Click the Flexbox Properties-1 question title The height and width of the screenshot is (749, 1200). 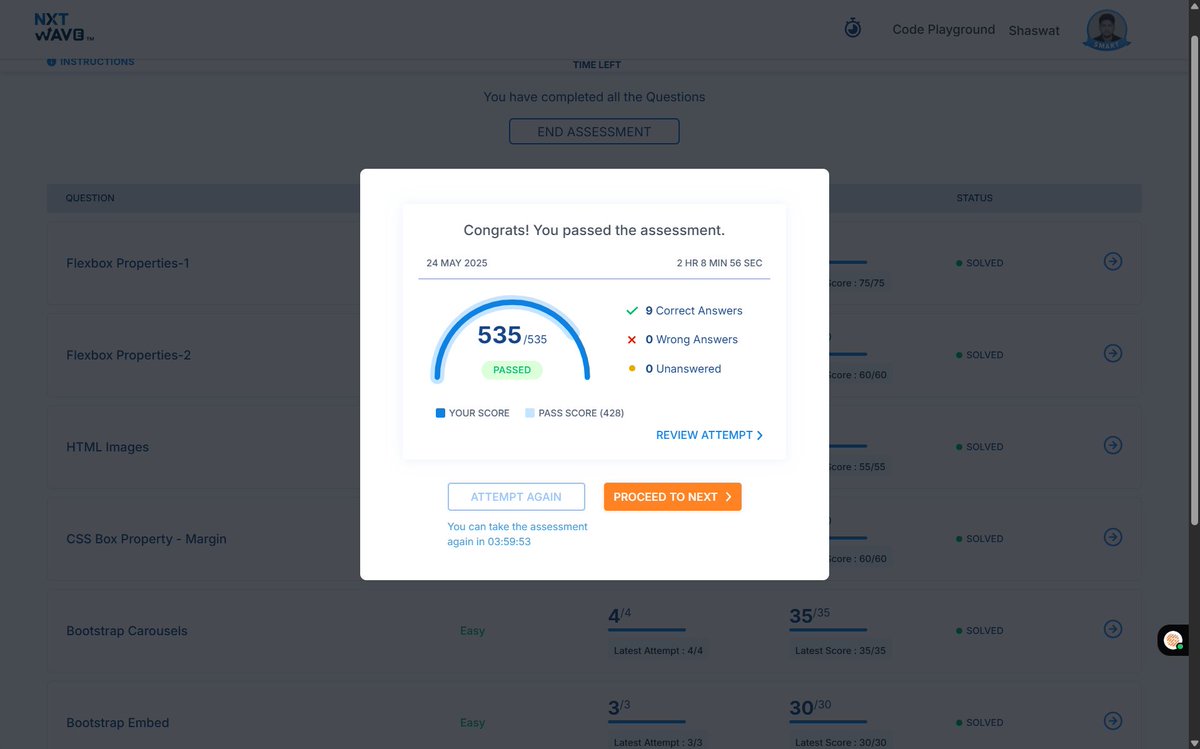point(128,263)
